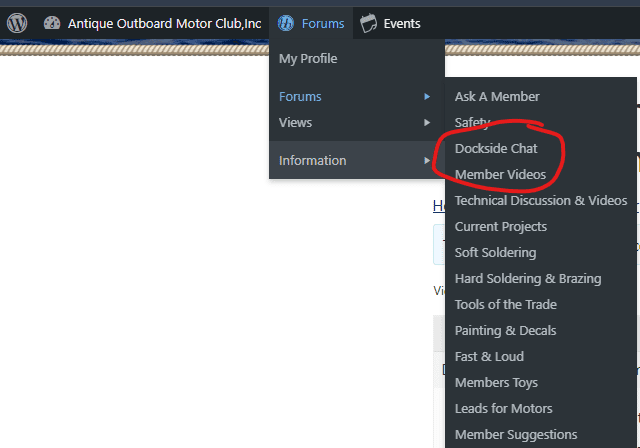Open the Dockside Chat forum
The height and width of the screenshot is (448, 640).
(x=496, y=149)
